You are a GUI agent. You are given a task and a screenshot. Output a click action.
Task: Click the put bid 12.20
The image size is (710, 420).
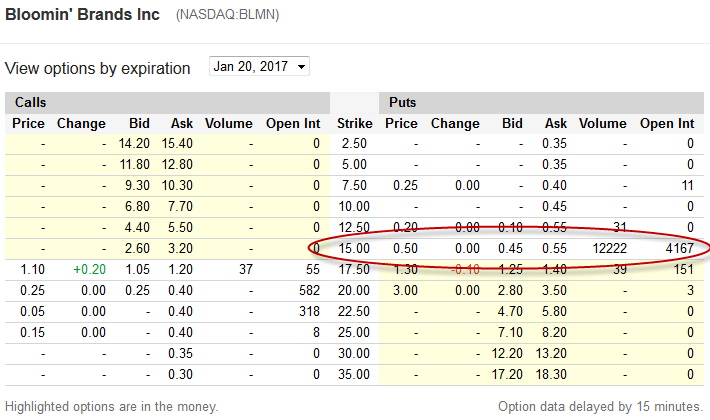tap(507, 353)
